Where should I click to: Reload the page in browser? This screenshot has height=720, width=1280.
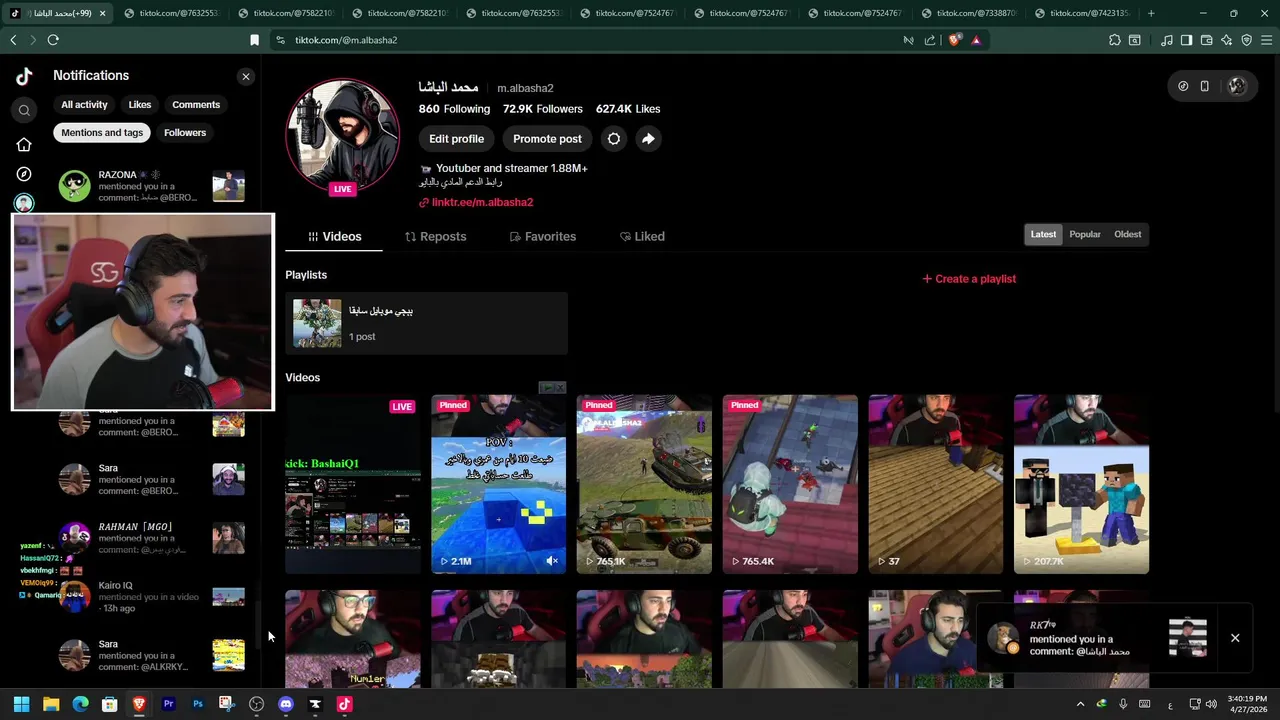tap(53, 40)
